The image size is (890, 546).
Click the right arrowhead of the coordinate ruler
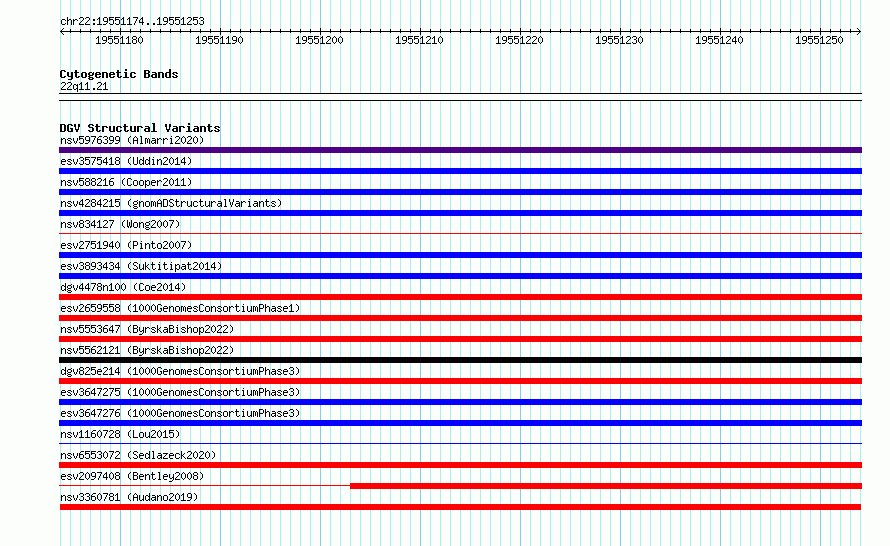(859, 31)
